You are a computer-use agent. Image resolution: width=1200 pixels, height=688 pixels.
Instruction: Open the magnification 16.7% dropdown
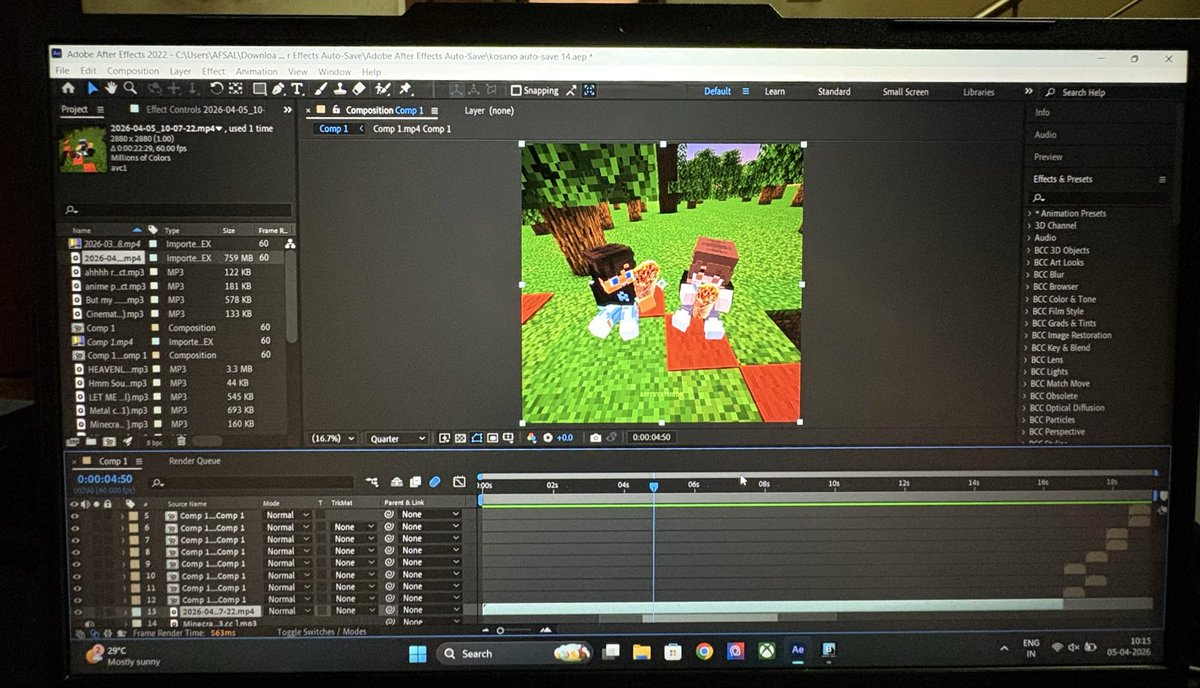click(x=332, y=438)
